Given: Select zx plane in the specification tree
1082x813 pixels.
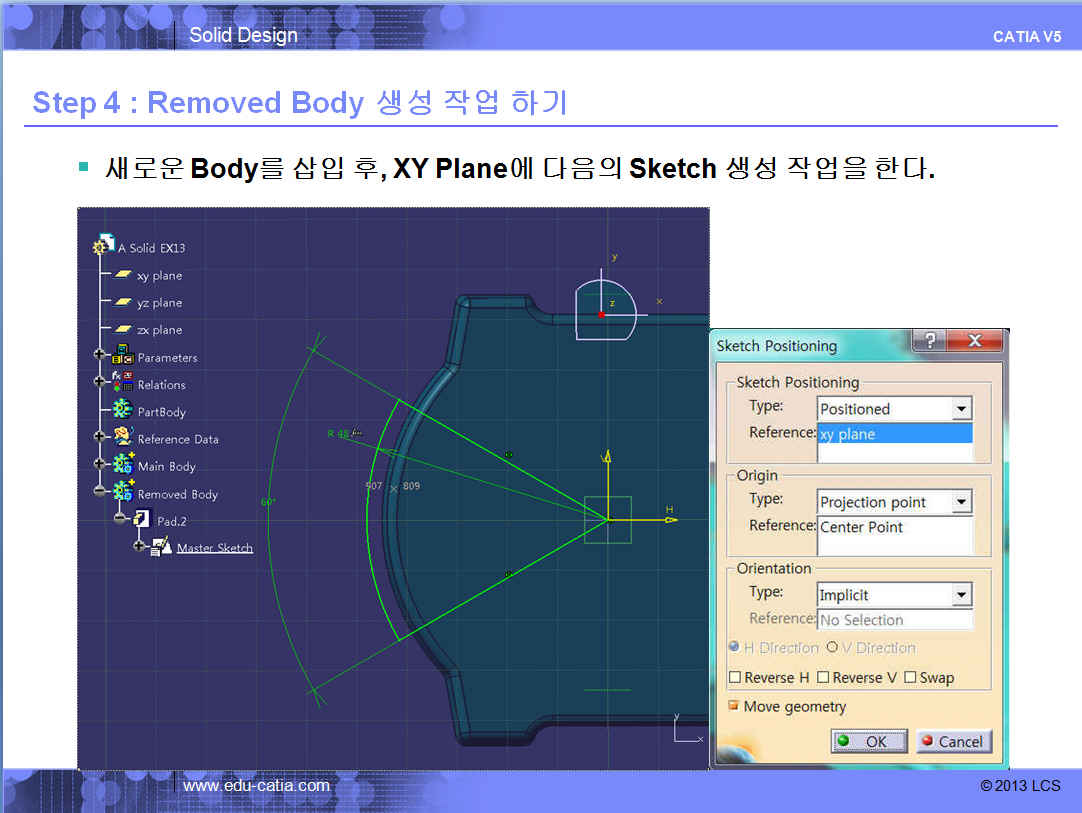Looking at the screenshot, I should (159, 330).
